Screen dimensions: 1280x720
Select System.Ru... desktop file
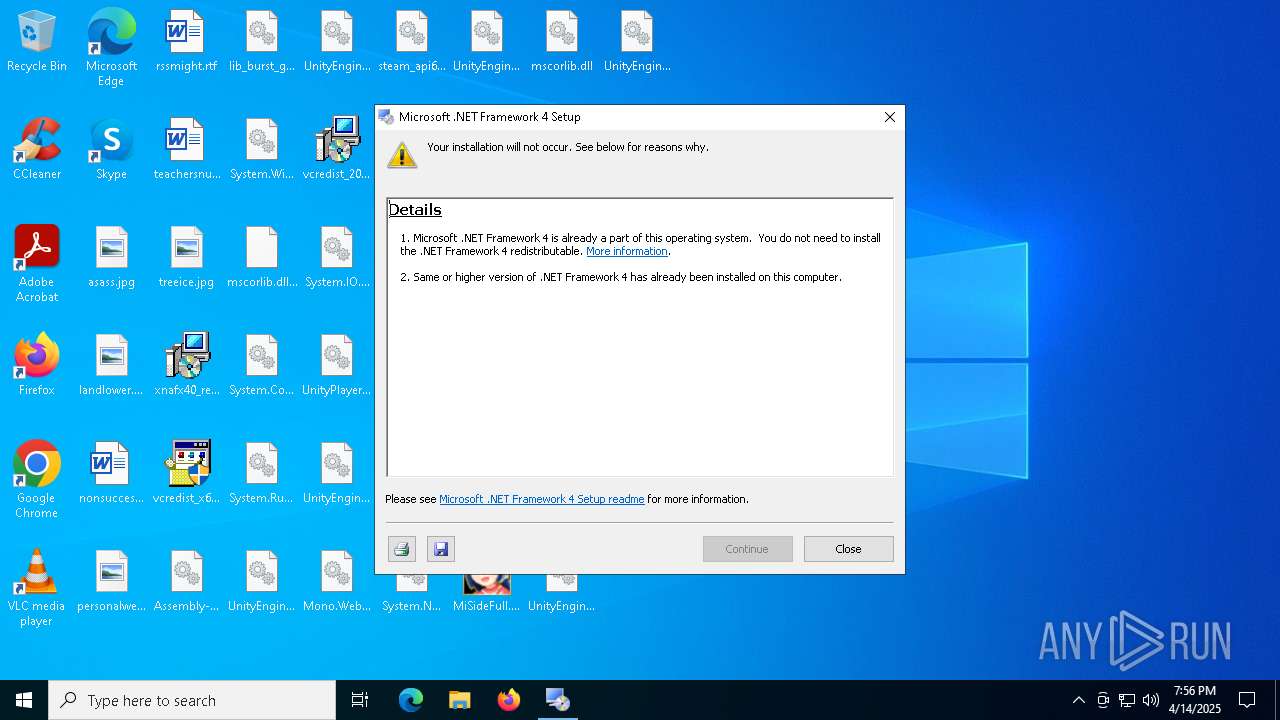click(262, 473)
